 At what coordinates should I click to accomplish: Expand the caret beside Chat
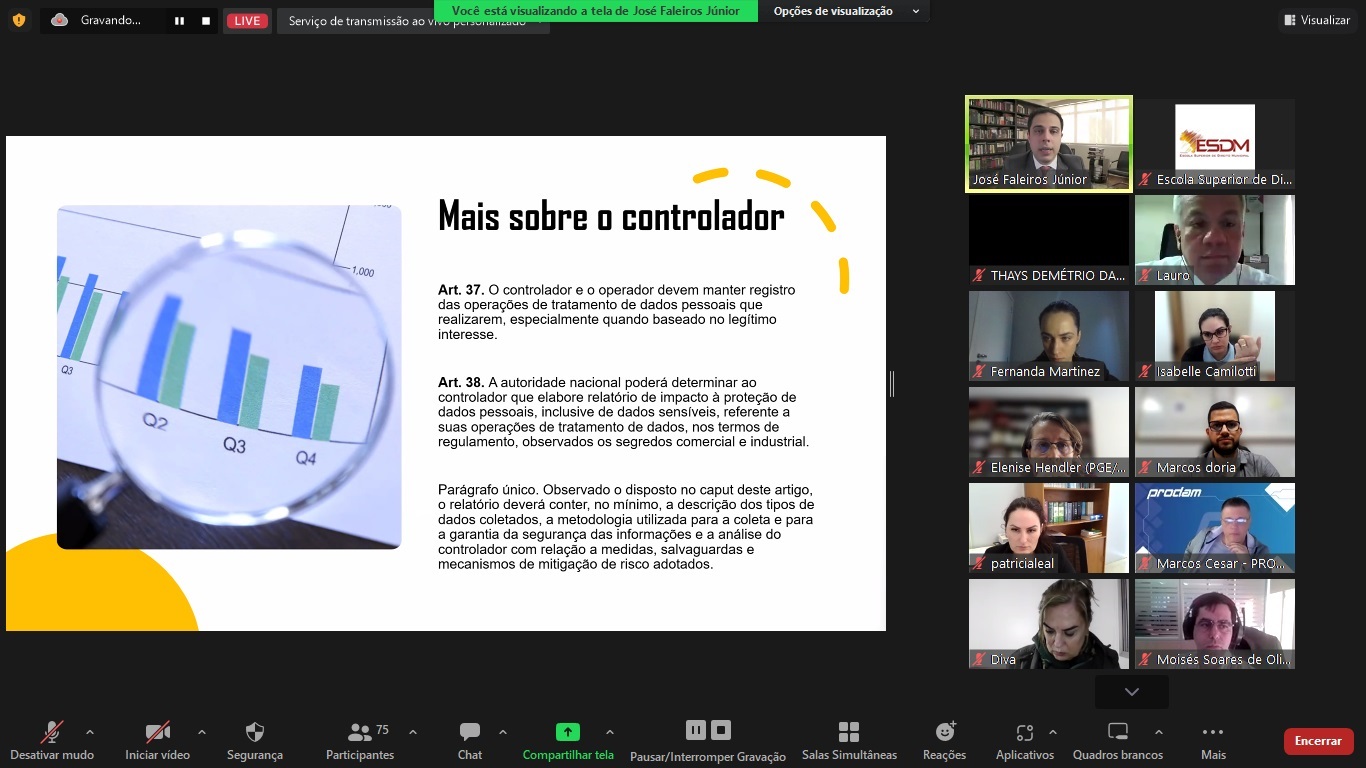[503, 732]
